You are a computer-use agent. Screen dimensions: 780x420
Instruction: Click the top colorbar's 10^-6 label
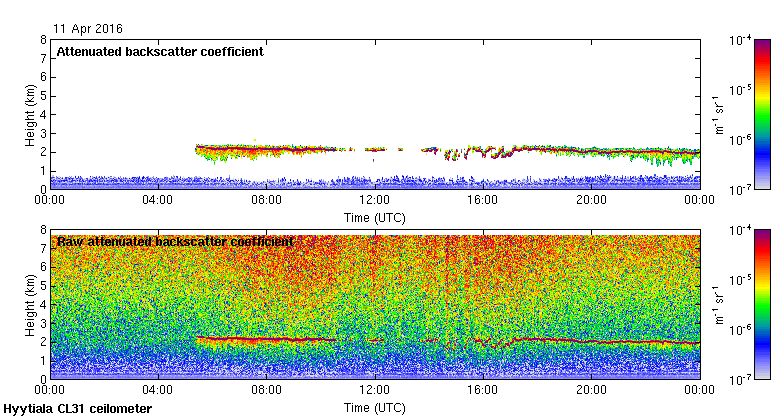coord(740,139)
